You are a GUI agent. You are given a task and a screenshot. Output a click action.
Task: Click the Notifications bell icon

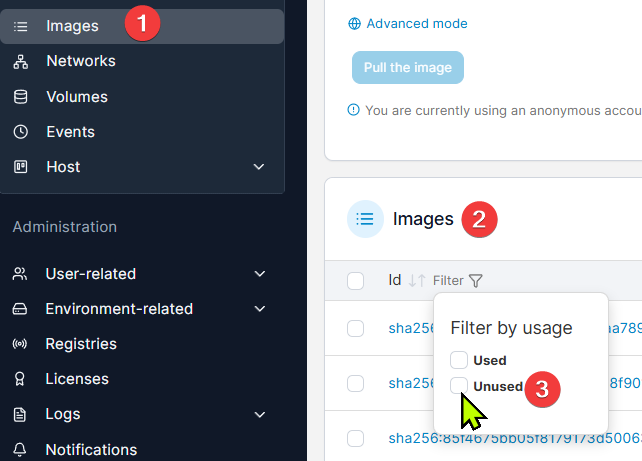(20, 449)
